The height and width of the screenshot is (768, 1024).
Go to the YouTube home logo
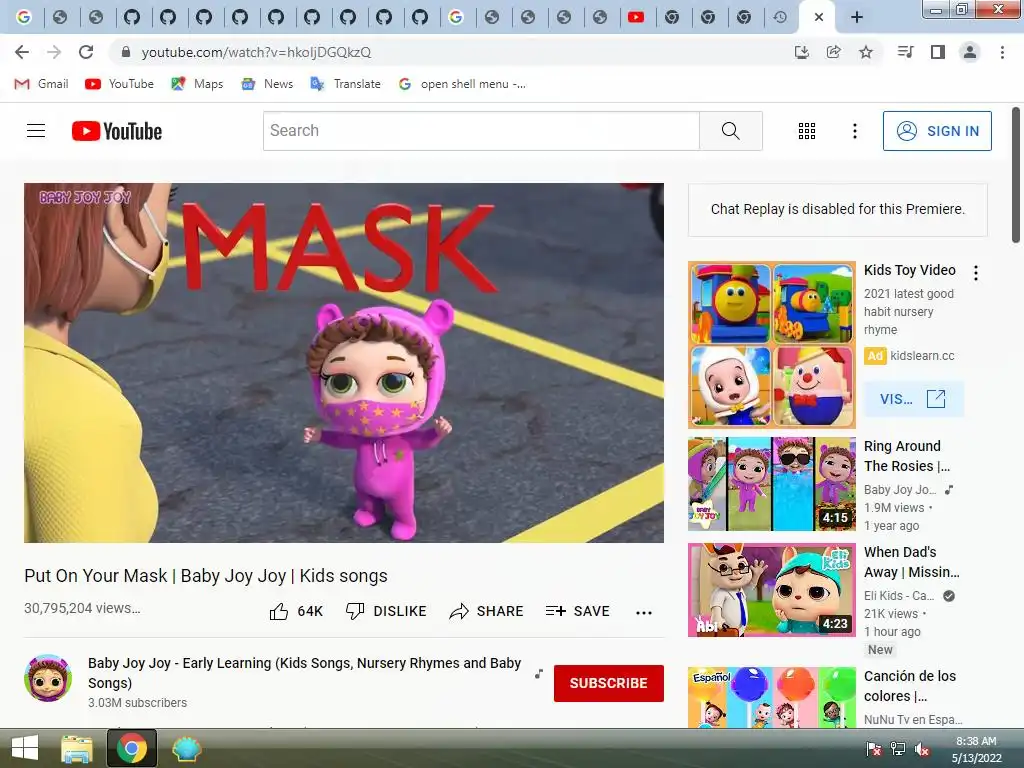(117, 131)
